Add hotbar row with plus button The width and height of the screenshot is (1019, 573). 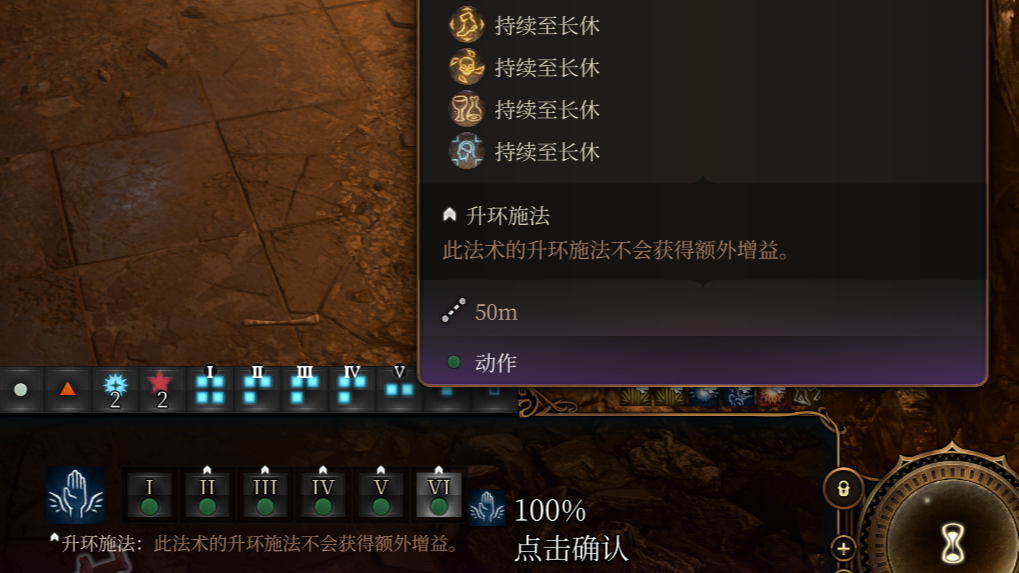[x=843, y=548]
